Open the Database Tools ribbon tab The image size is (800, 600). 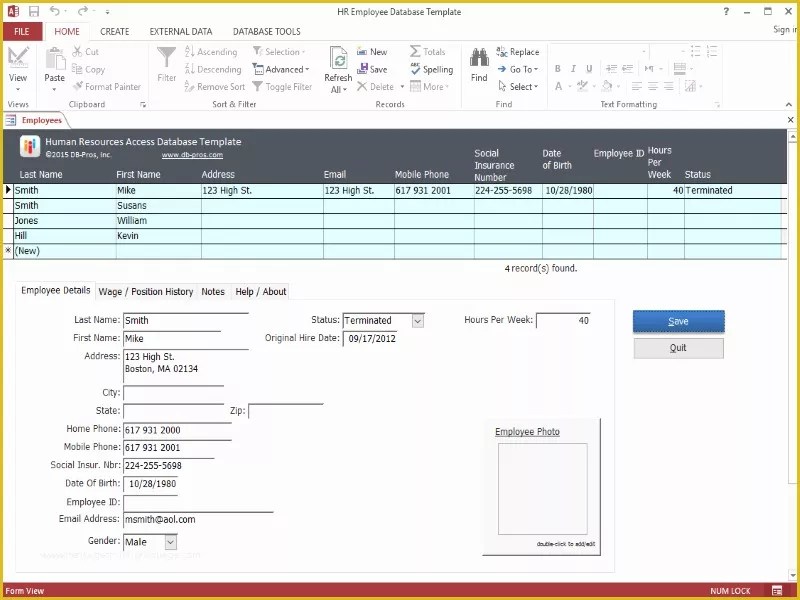click(x=266, y=31)
